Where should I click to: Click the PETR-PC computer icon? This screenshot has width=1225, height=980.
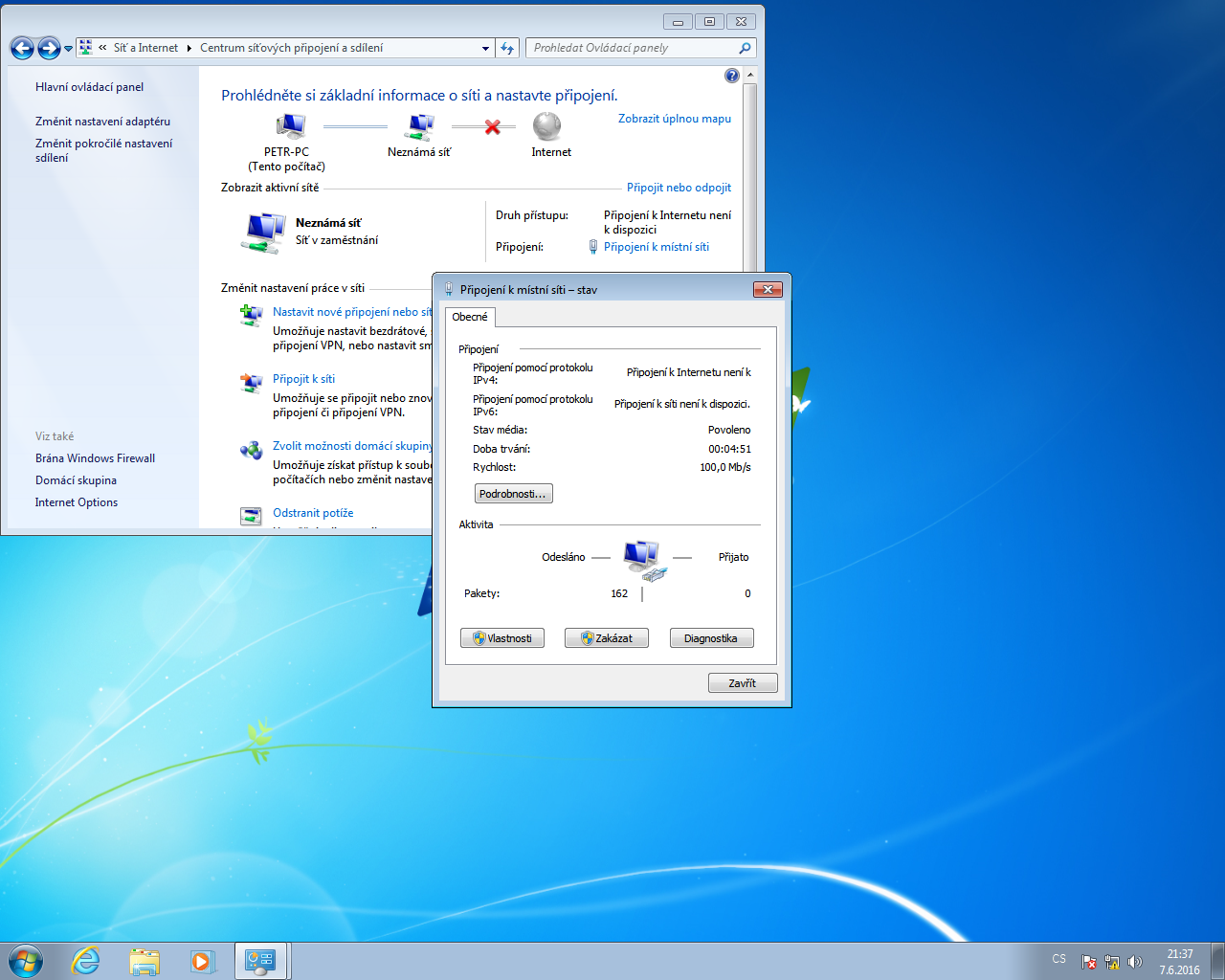coord(289,126)
